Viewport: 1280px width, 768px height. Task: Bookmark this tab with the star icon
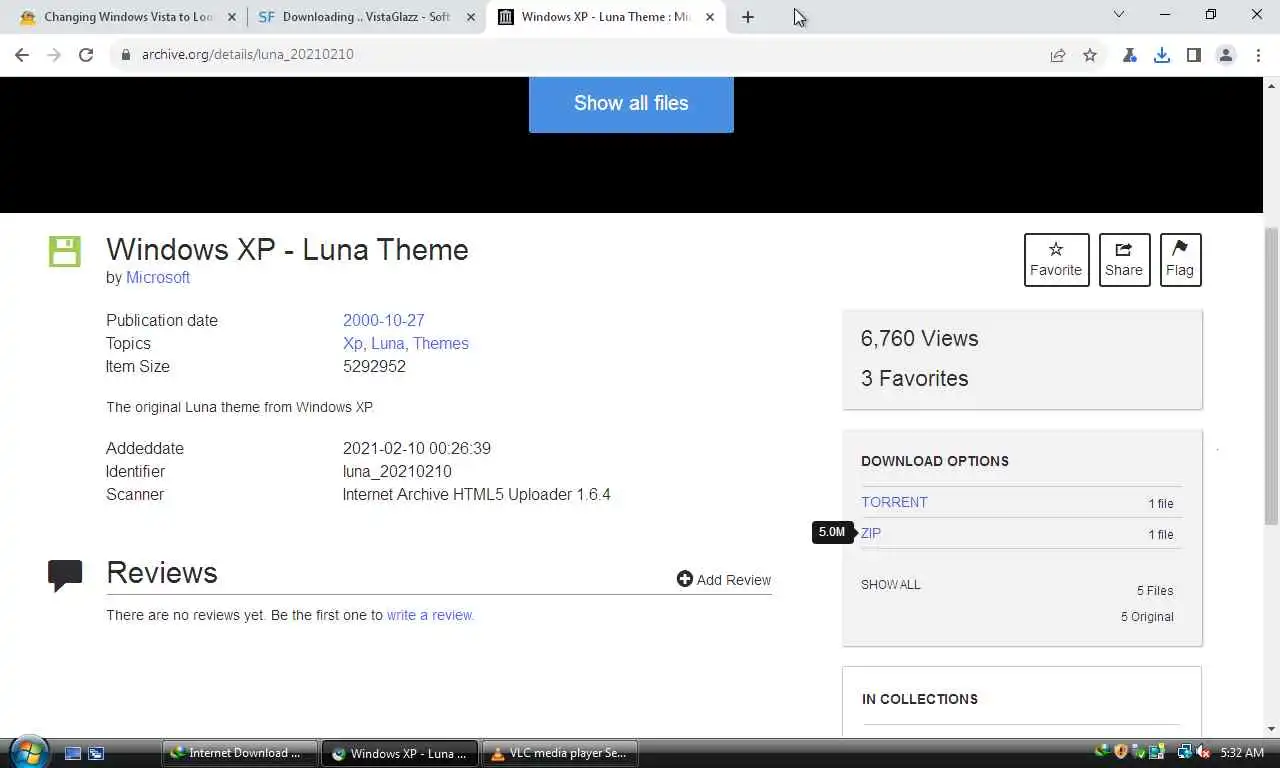click(1090, 55)
